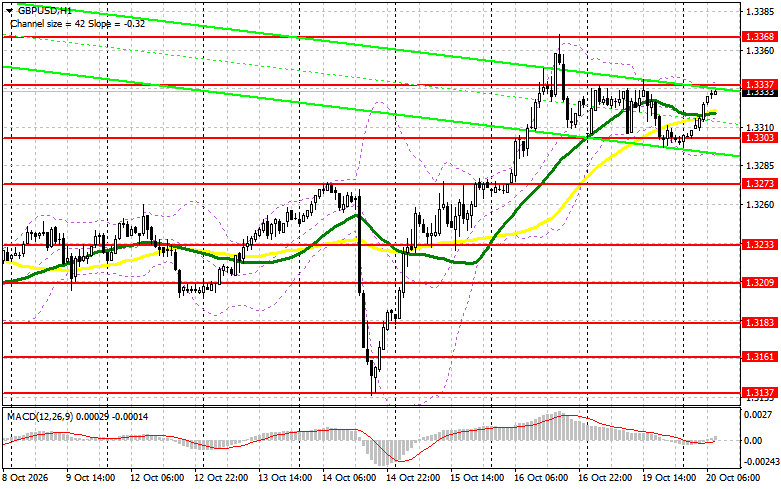Click the 1.3285 price axis value

pyautogui.click(x=760, y=166)
